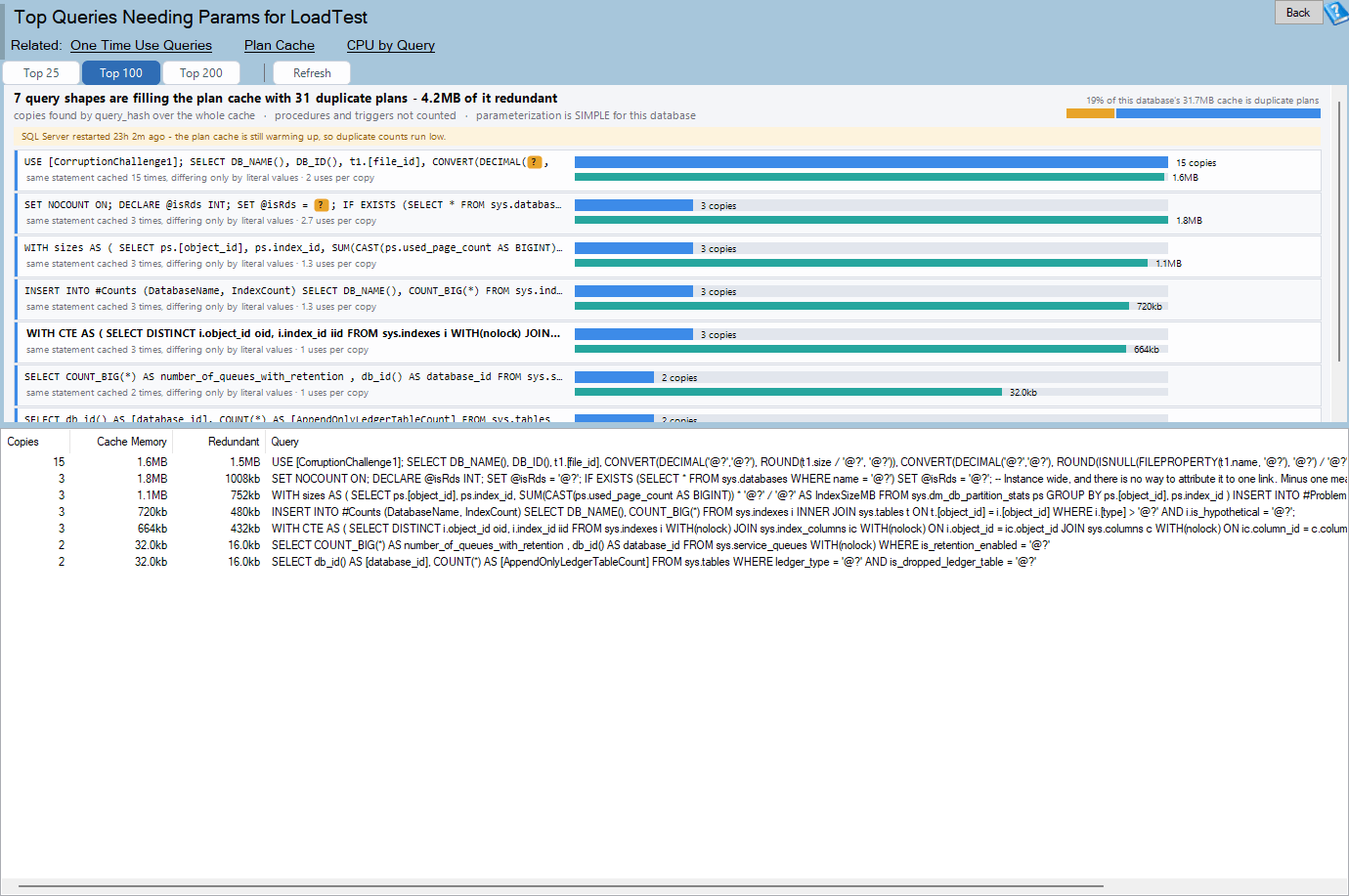Click the orange parameter badge in USE CorruptionChallenge1 query

(x=535, y=162)
